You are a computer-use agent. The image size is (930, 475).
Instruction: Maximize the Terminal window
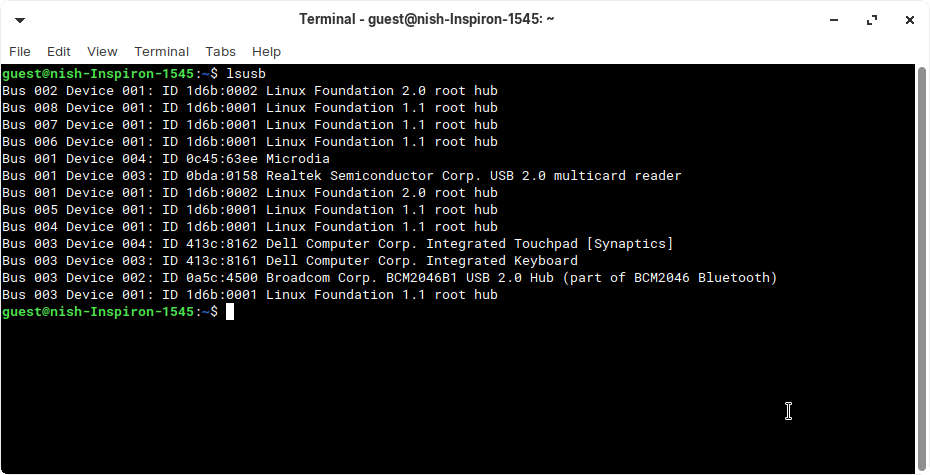(872, 20)
